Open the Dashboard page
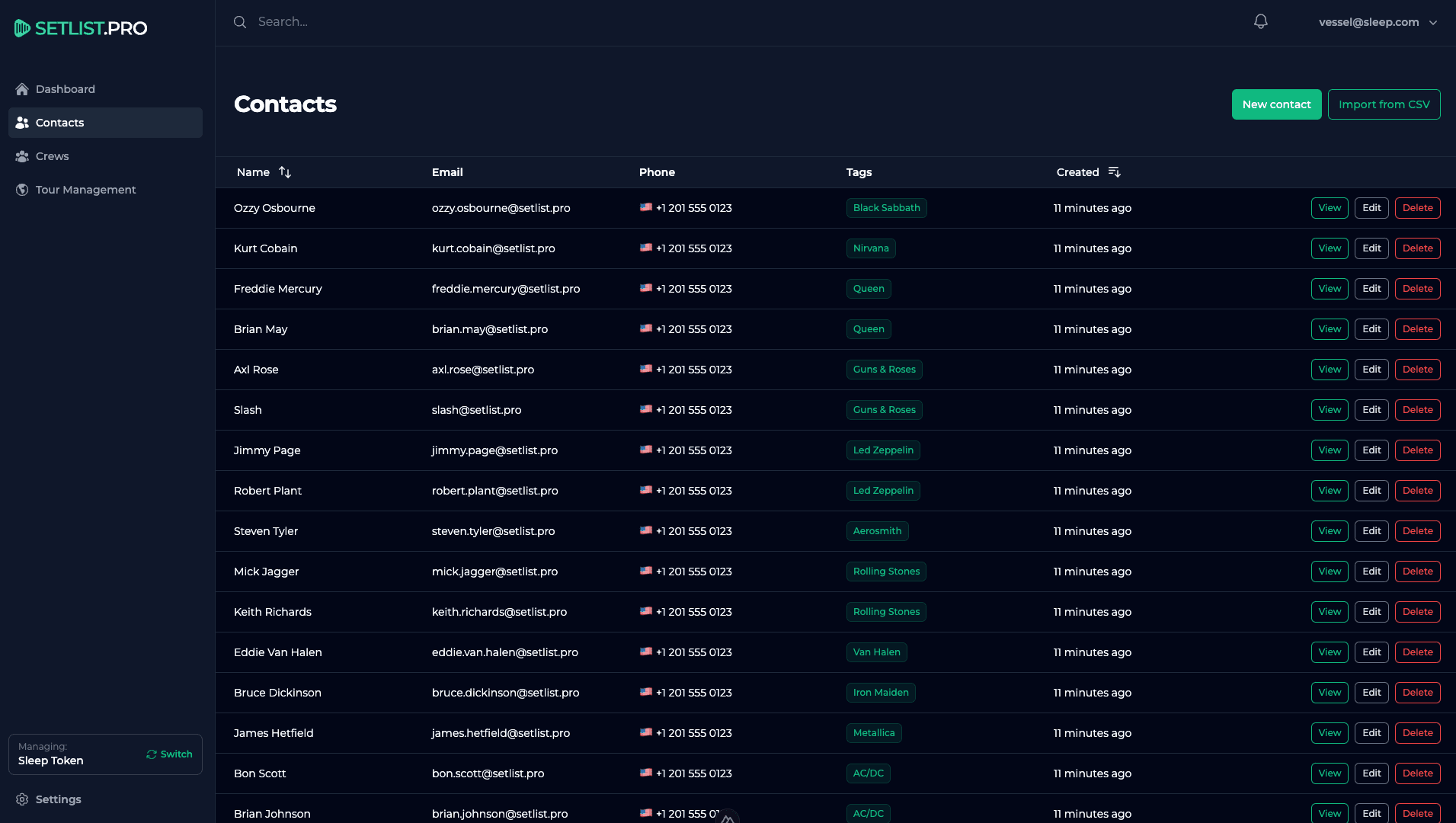The image size is (1456, 823). (105, 89)
